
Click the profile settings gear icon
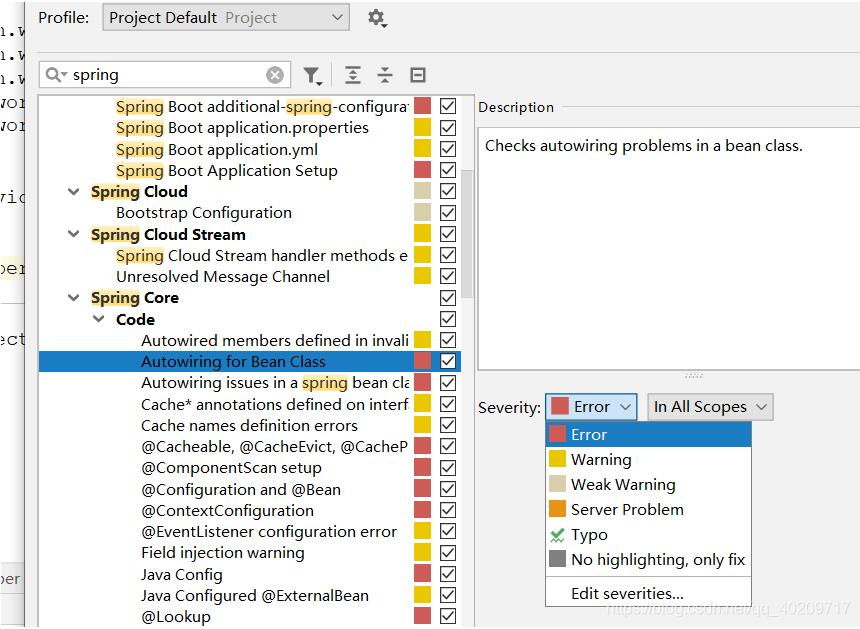point(376,18)
